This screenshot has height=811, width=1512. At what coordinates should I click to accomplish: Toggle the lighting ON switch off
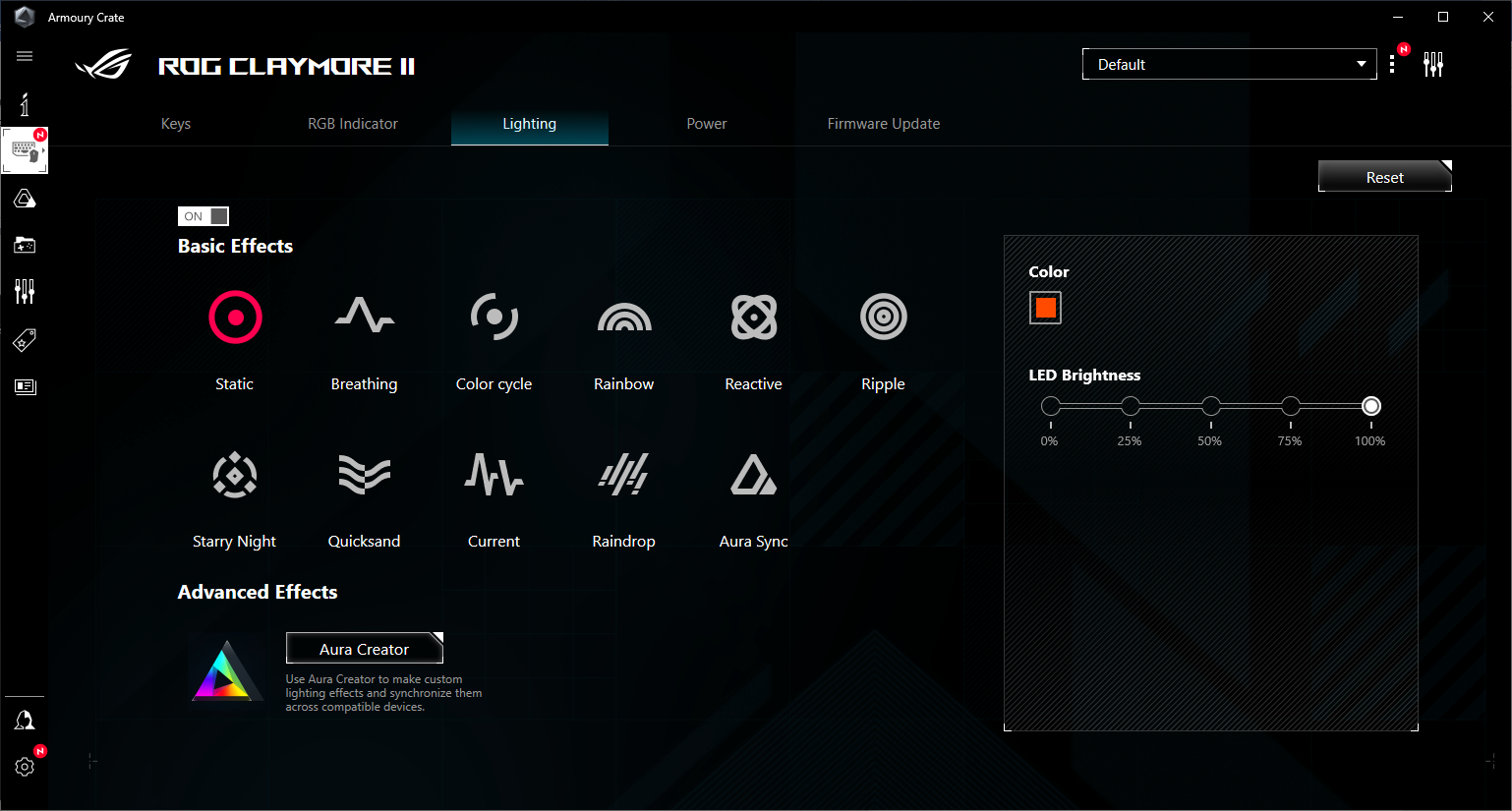click(x=204, y=216)
